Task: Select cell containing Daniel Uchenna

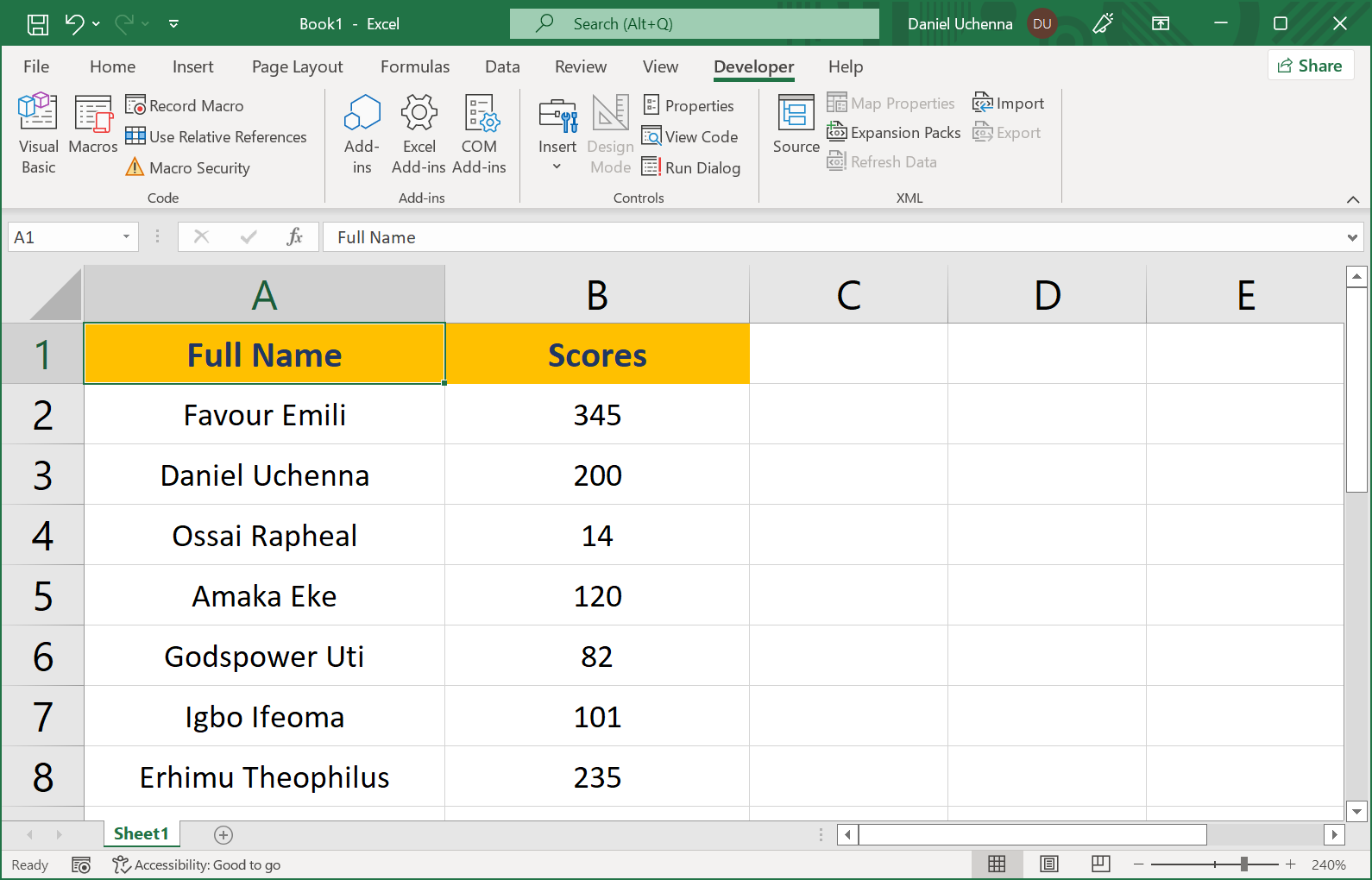Action: pos(264,475)
